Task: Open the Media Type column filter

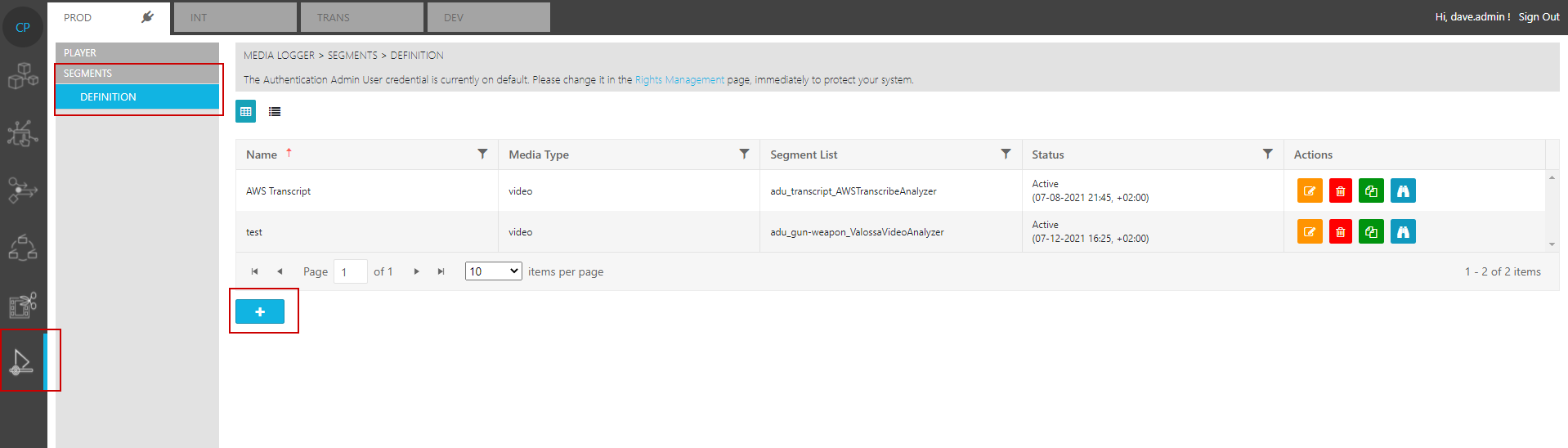Action: 744,154
